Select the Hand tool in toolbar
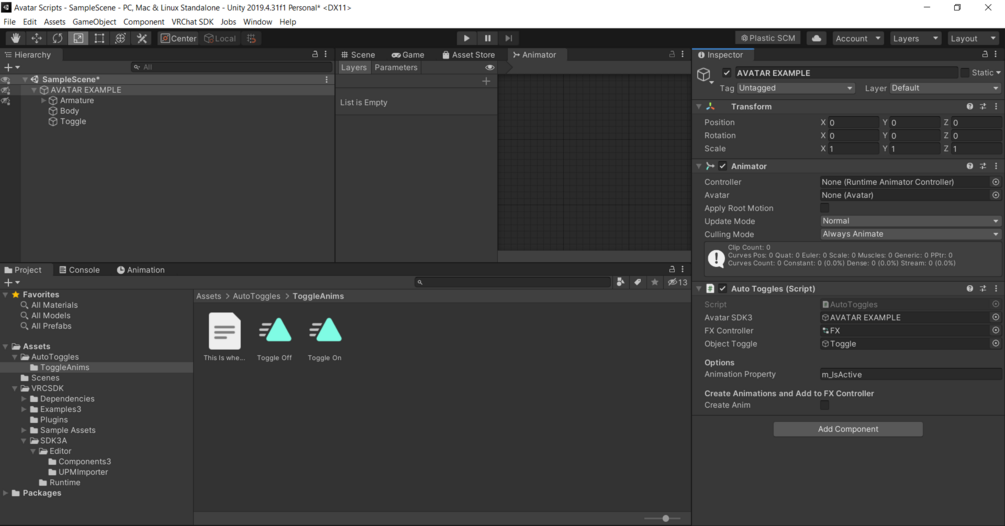 tap(15, 38)
